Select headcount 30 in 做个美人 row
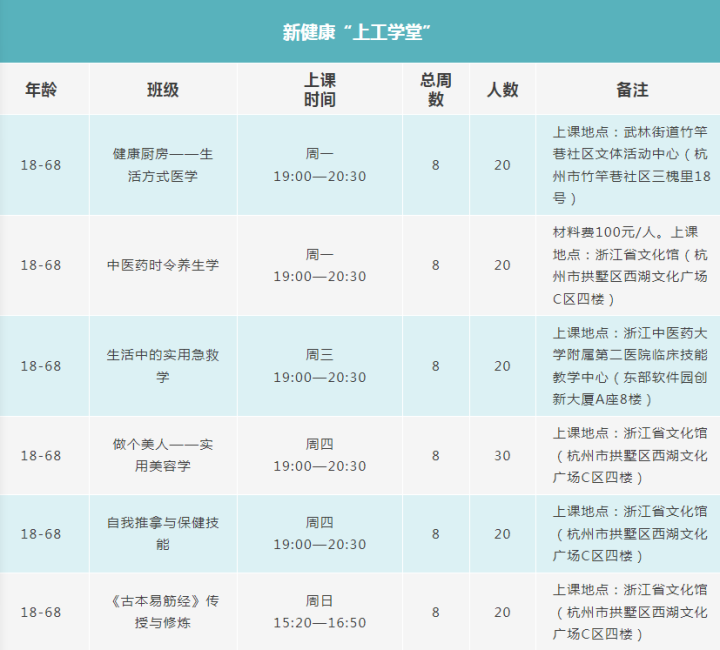Screen dimensions: 720x650 [502, 456]
